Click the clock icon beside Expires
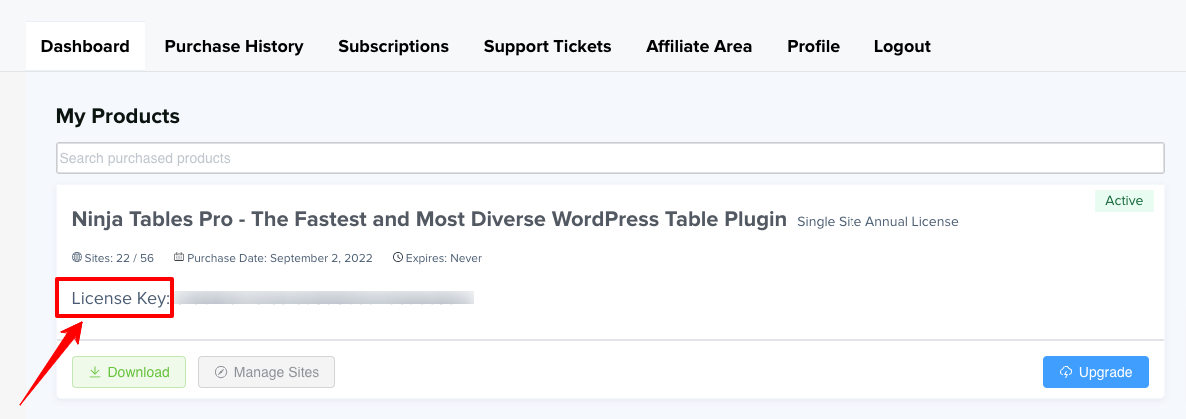This screenshot has height=419, width=1186. pos(398,258)
